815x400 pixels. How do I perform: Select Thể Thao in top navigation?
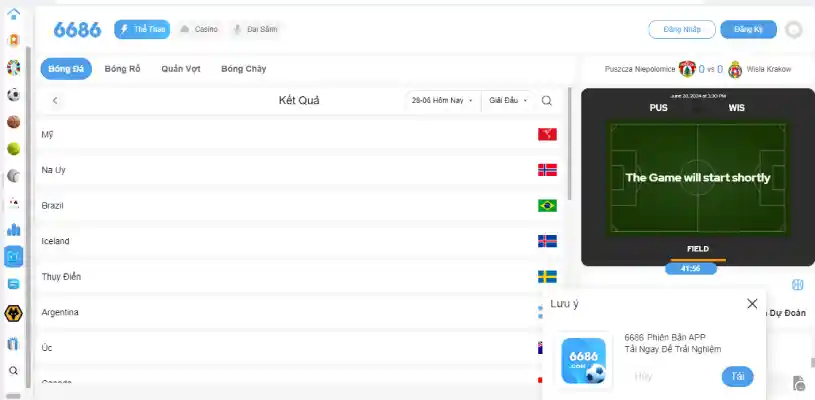(142, 30)
